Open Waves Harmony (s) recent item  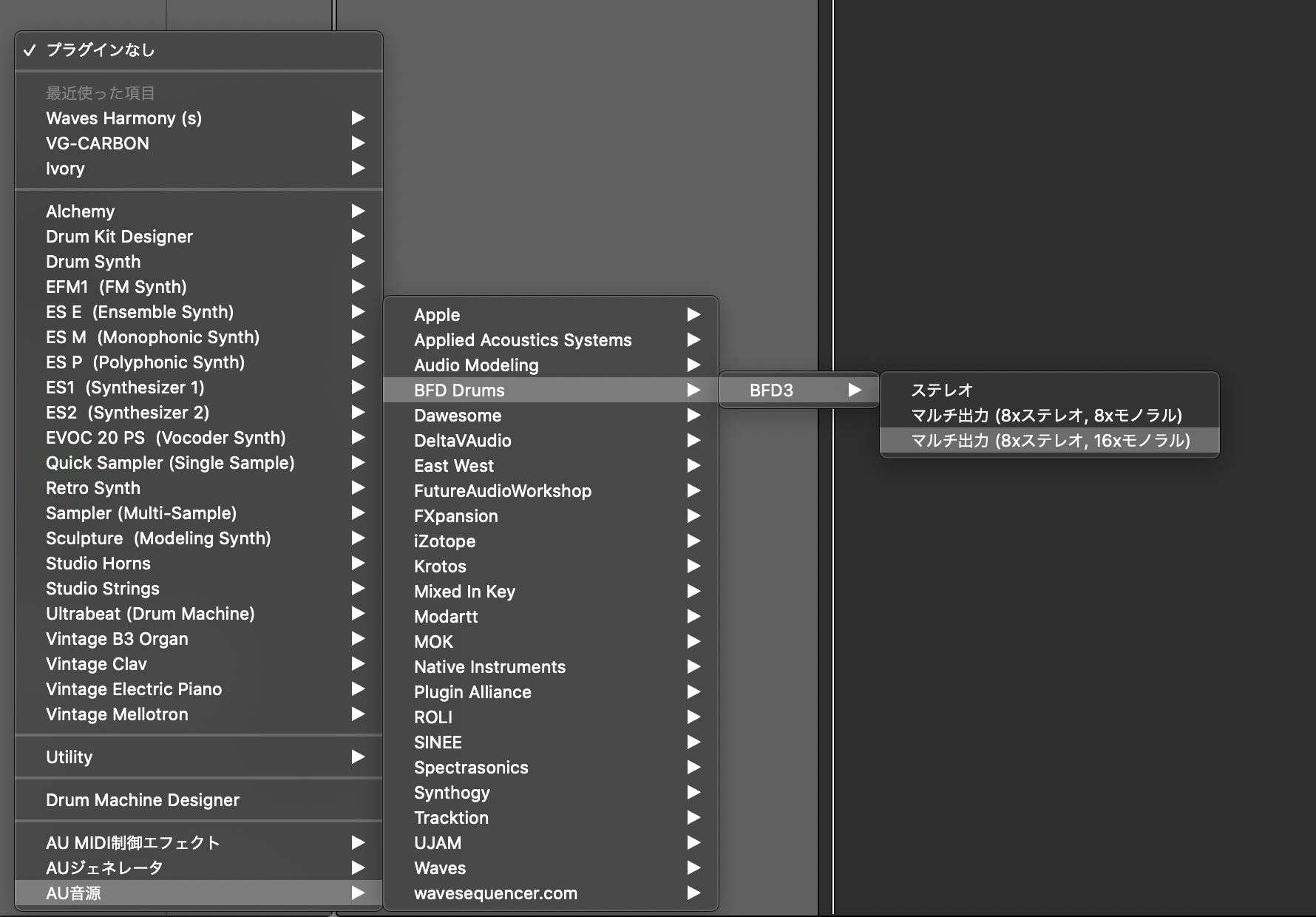point(198,118)
